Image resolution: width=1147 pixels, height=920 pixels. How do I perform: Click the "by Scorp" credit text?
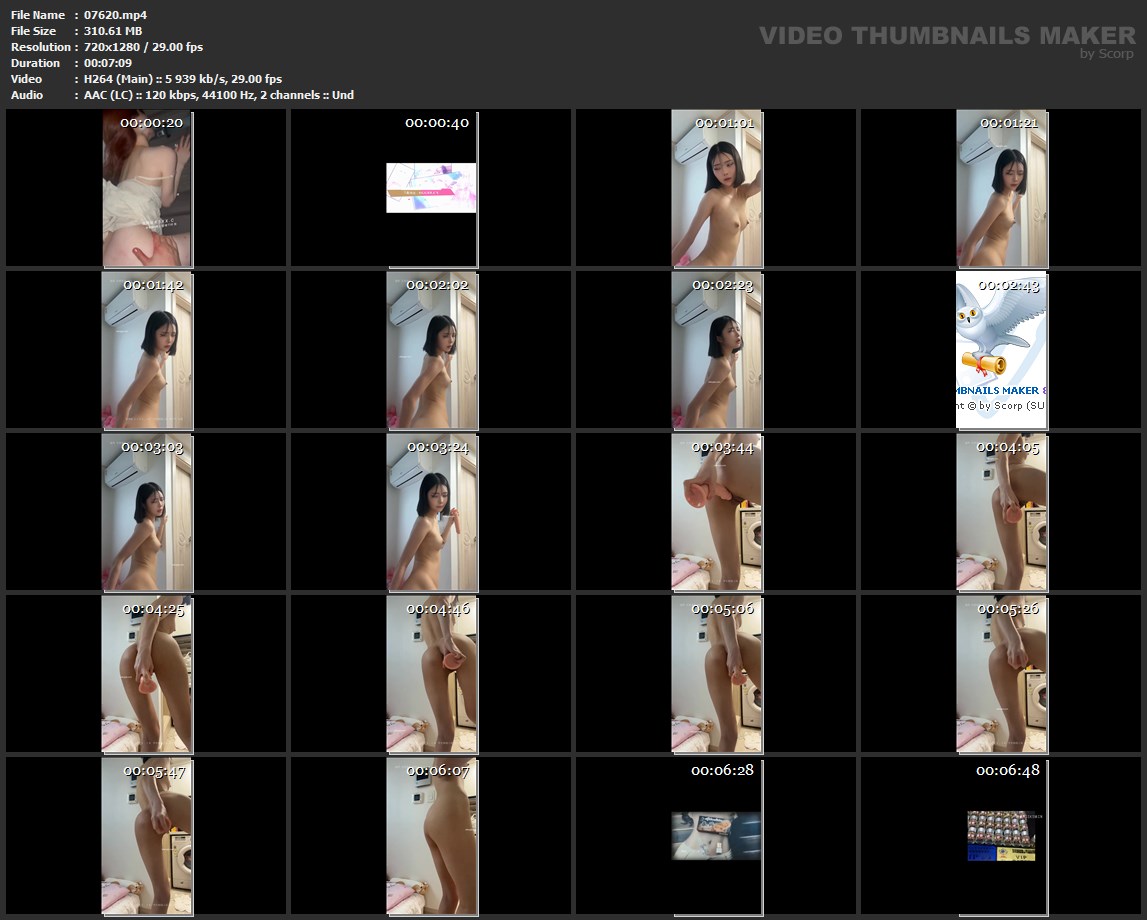pyautogui.click(x=1106, y=54)
